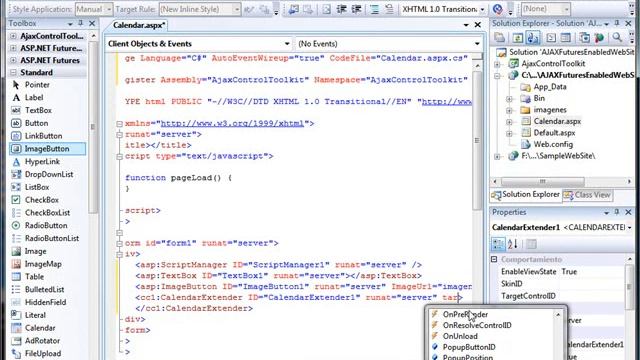Pin the Properties panel

617,212
